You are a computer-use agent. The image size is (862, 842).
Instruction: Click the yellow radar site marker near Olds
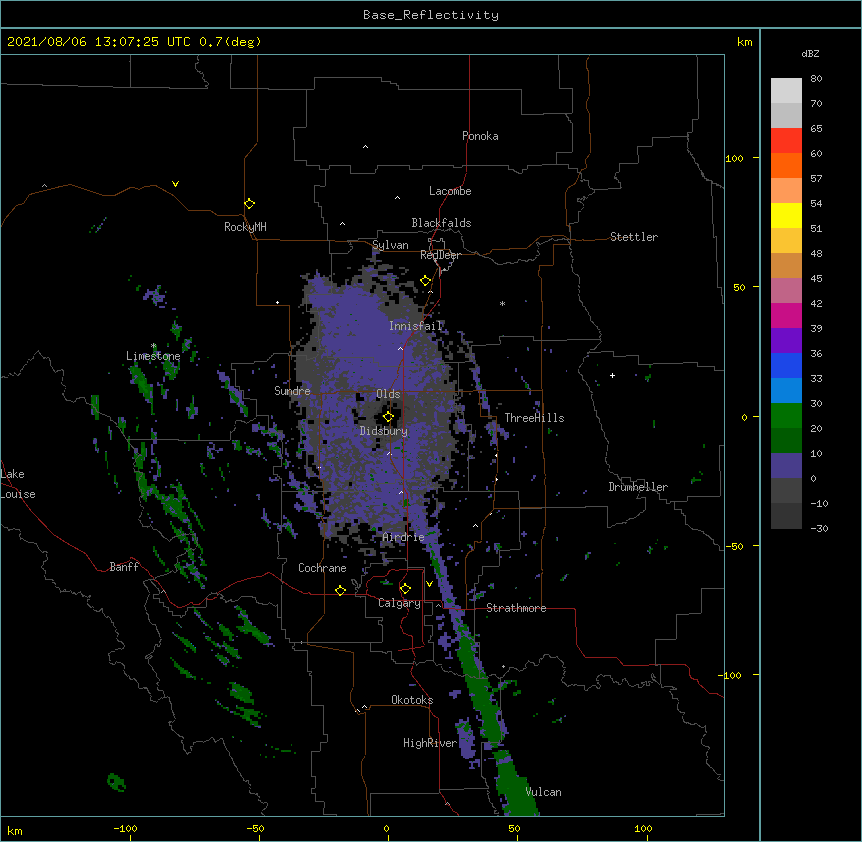(388, 416)
